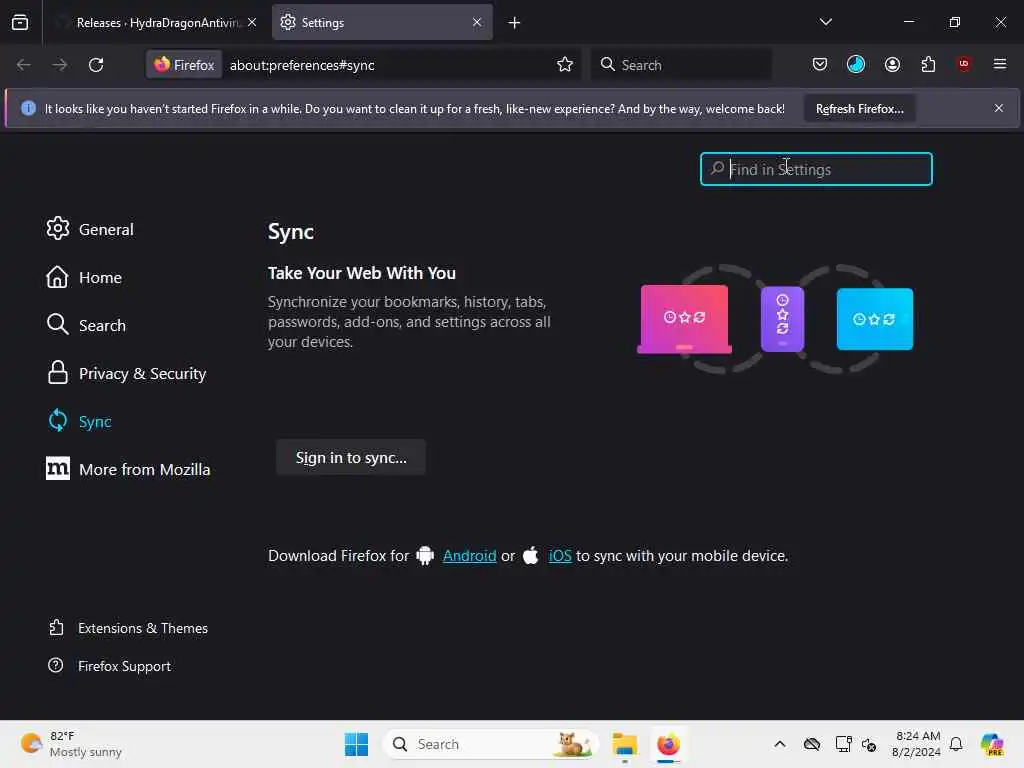Click Refresh Firefox button
1024x768 pixels.
click(859, 108)
